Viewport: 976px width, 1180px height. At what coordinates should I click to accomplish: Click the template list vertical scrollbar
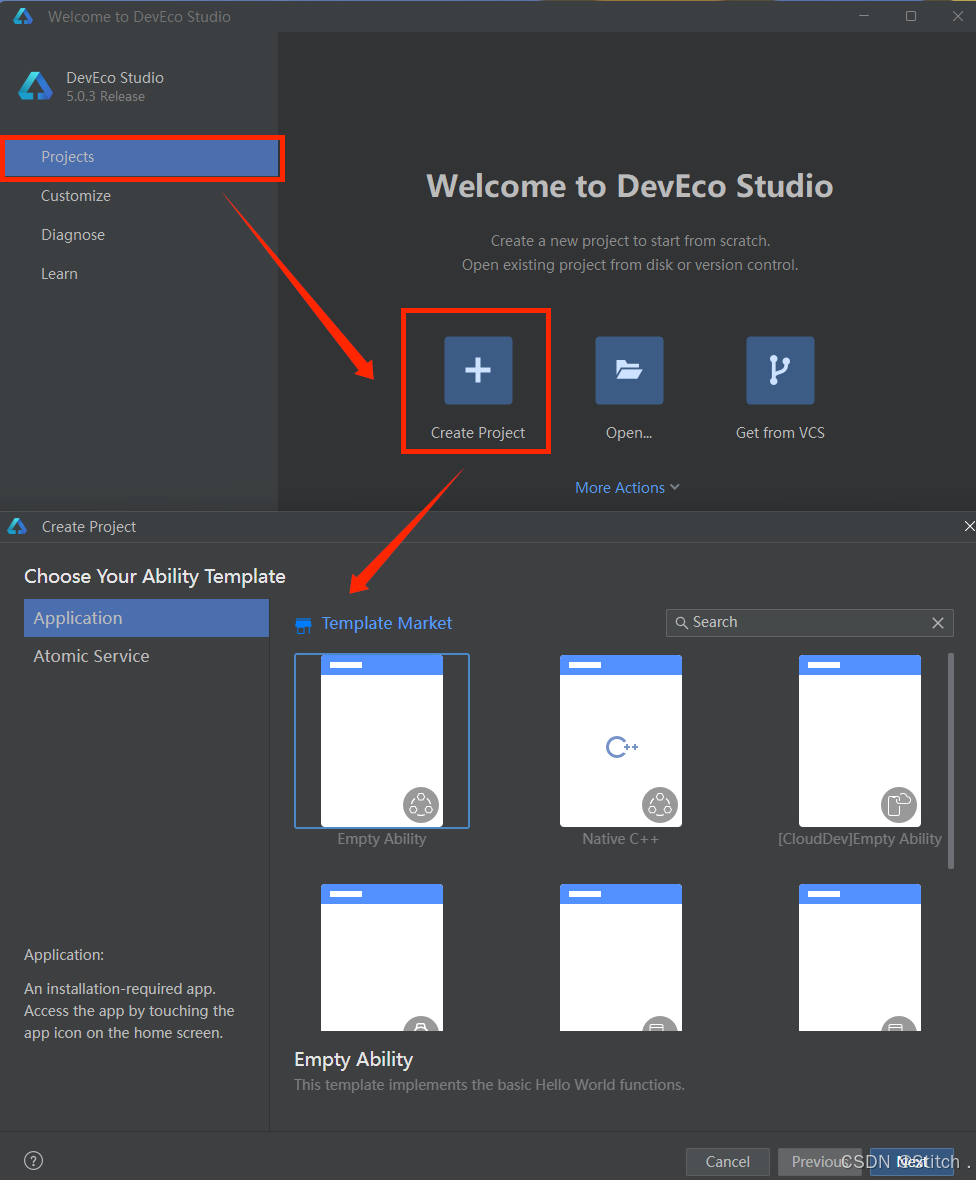point(951,761)
